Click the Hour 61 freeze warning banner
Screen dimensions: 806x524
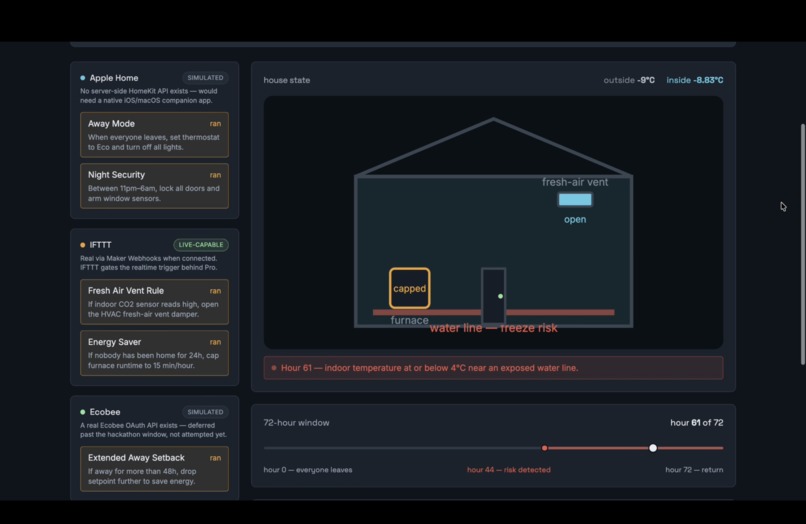click(493, 368)
